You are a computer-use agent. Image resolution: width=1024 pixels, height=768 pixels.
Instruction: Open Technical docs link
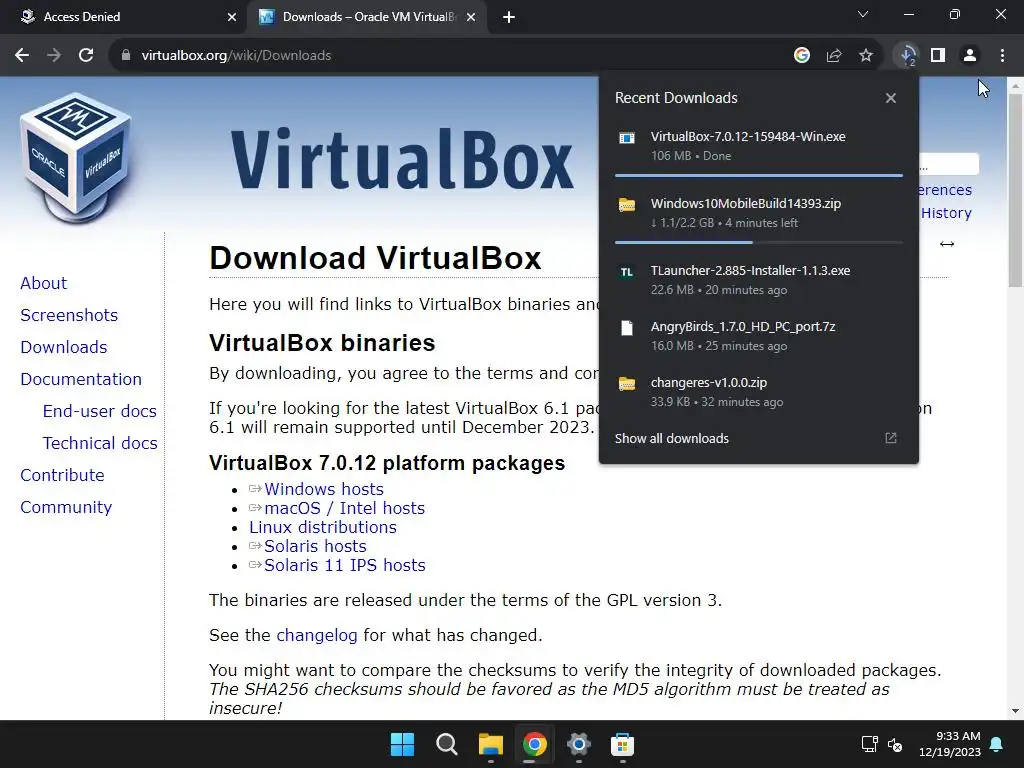coord(100,443)
